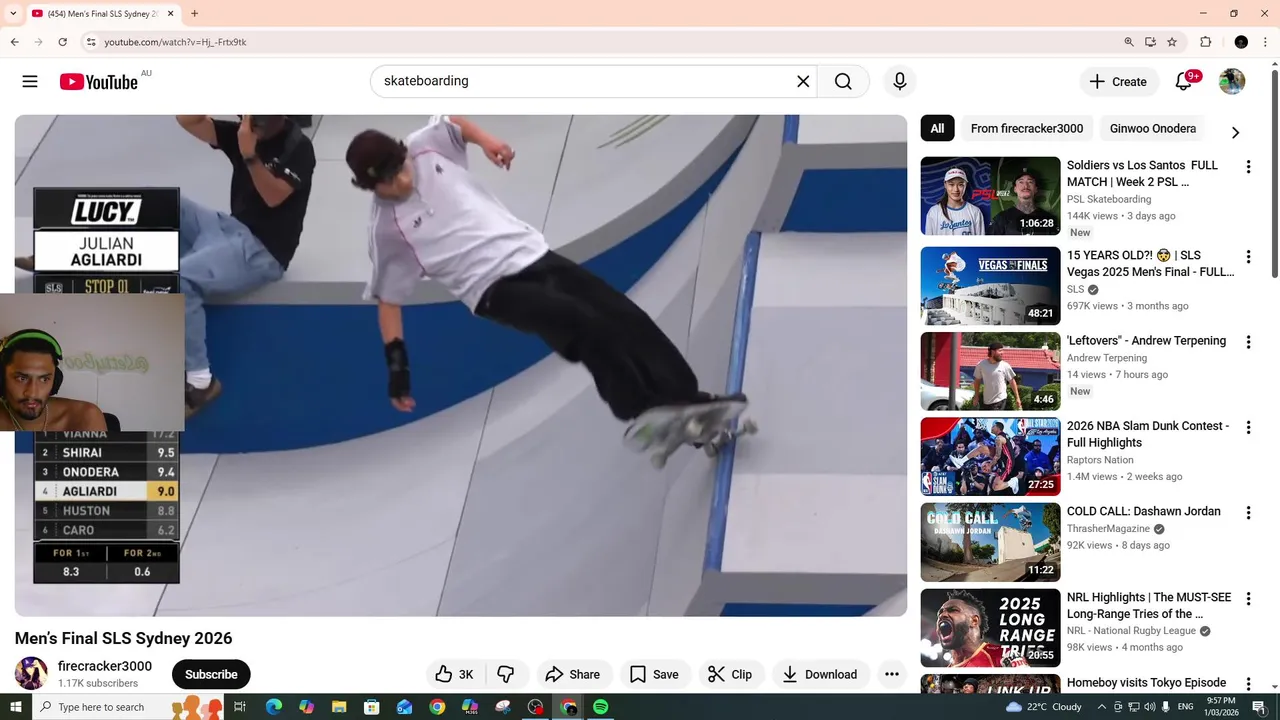Click PSL Skateboarding channel name
The image size is (1280, 720).
click(x=1109, y=199)
